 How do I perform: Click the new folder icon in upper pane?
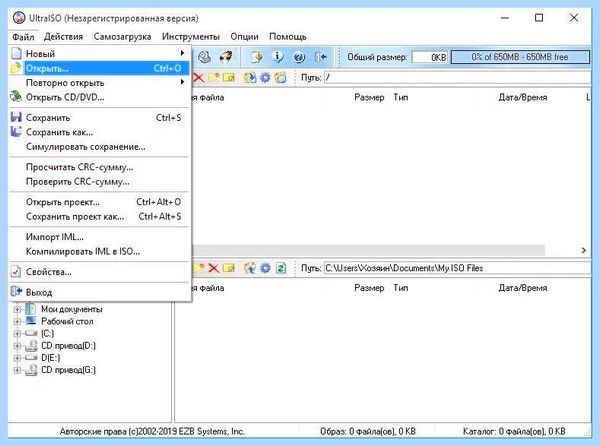(x=214, y=78)
